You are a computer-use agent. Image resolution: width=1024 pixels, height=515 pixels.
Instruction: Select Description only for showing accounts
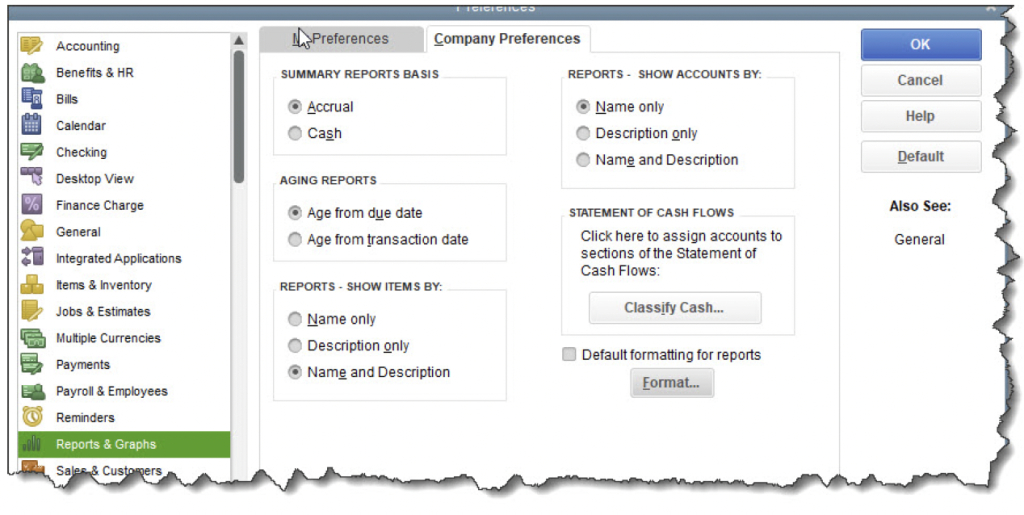[583, 133]
